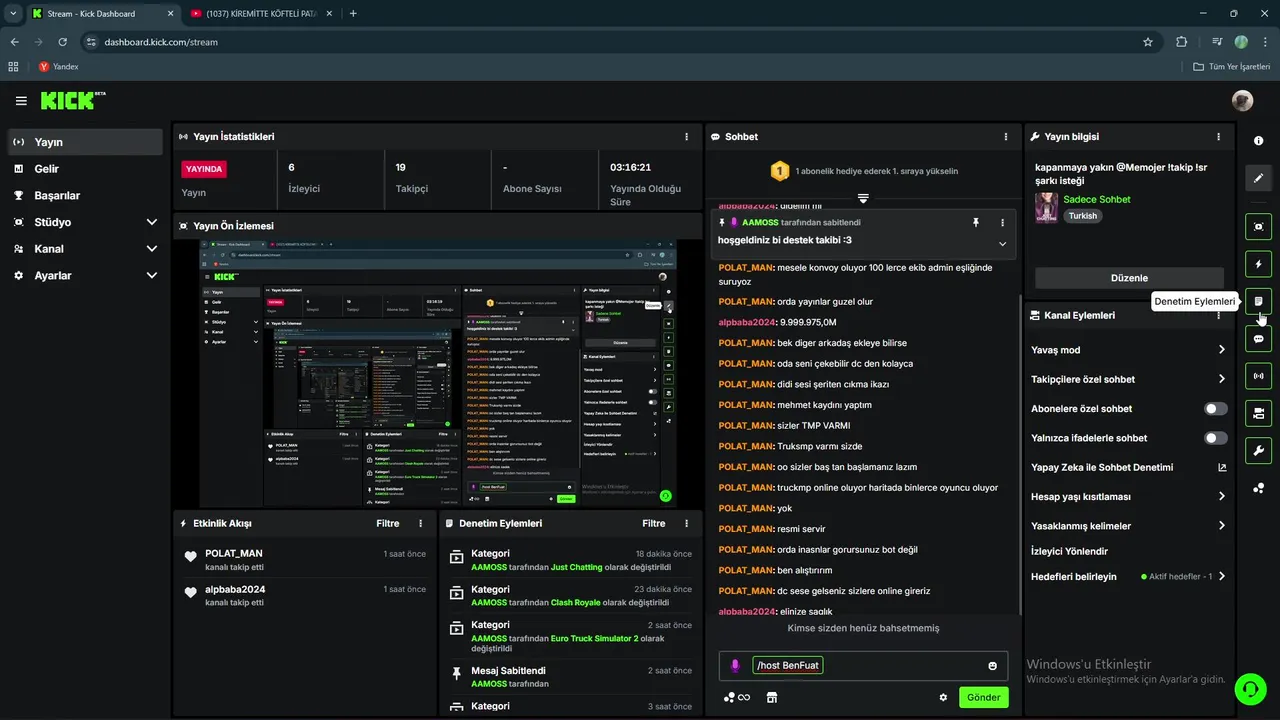The image size is (1280, 720).
Task: Open Denetim Eylemleri panel three-dot menu
Action: (x=686, y=523)
